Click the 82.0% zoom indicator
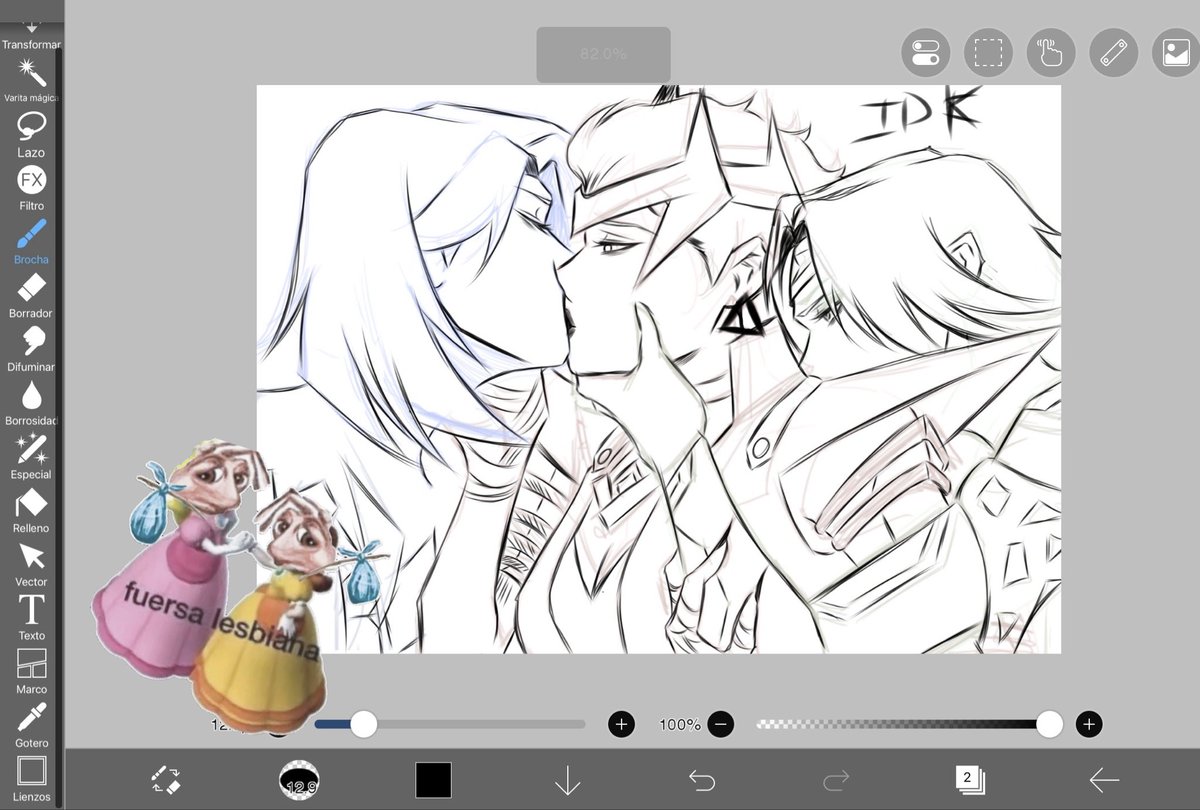This screenshot has width=1200, height=810. click(x=603, y=54)
